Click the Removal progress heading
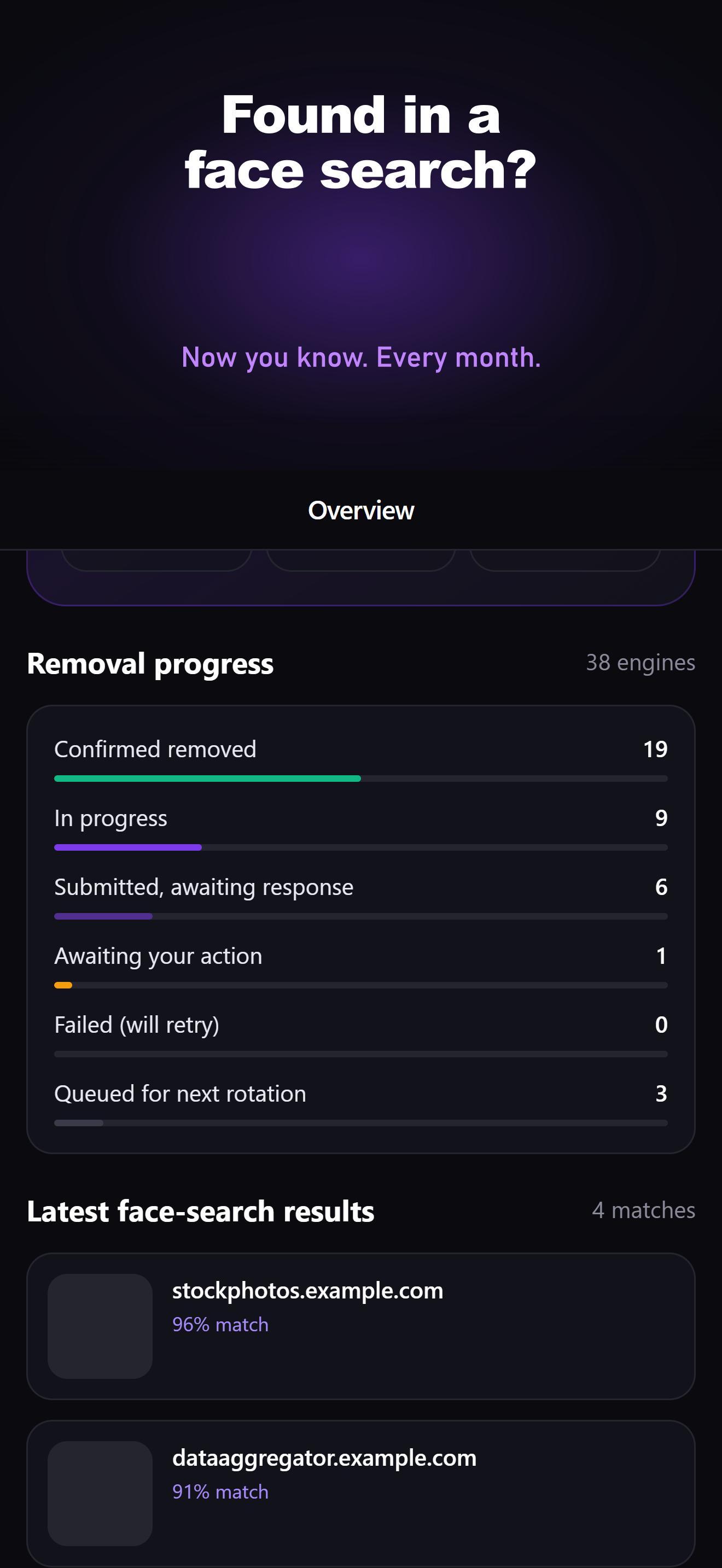Screen dimensions: 722x1568 150,664
